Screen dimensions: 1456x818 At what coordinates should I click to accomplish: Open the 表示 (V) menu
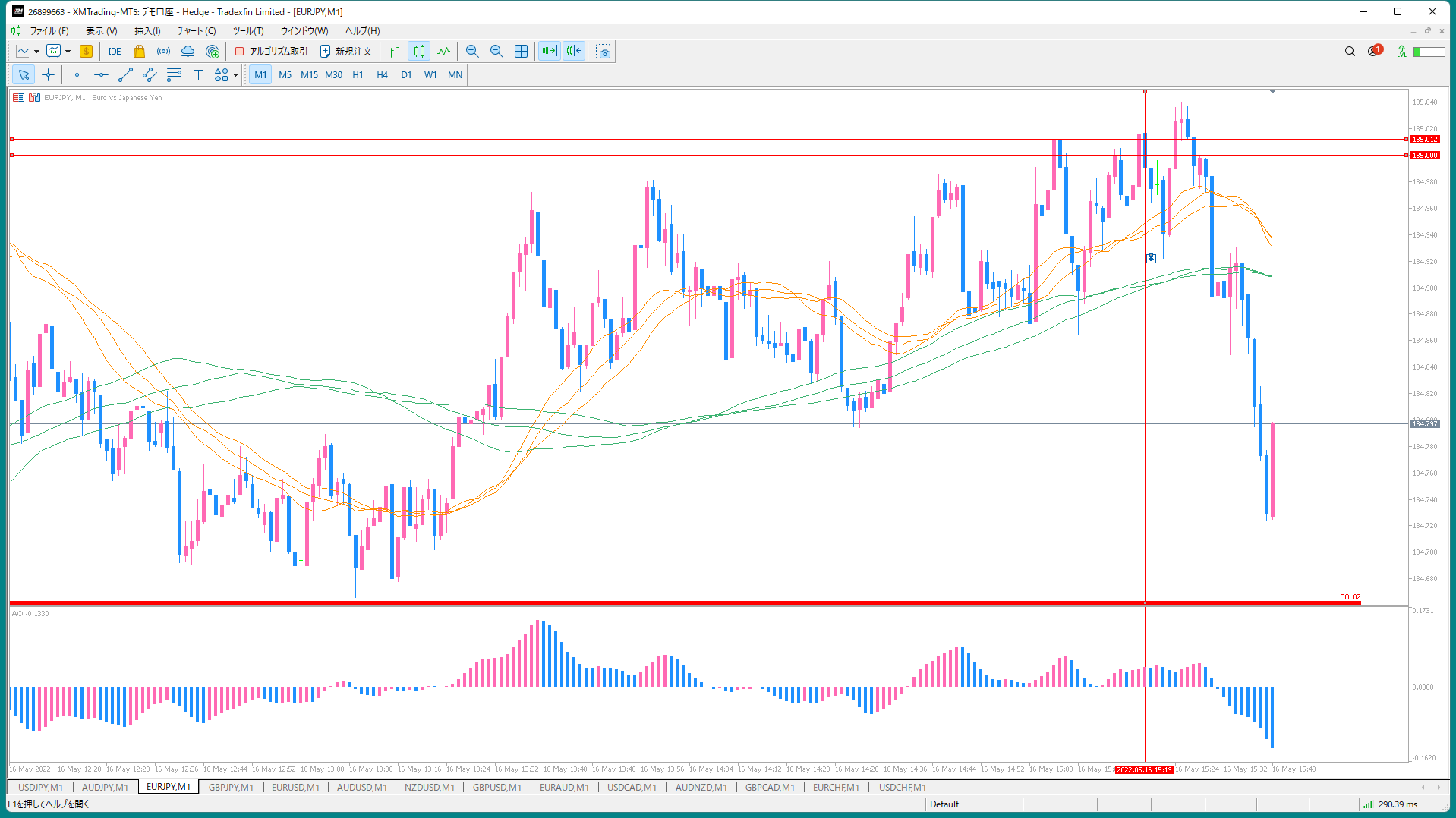pyautogui.click(x=101, y=31)
